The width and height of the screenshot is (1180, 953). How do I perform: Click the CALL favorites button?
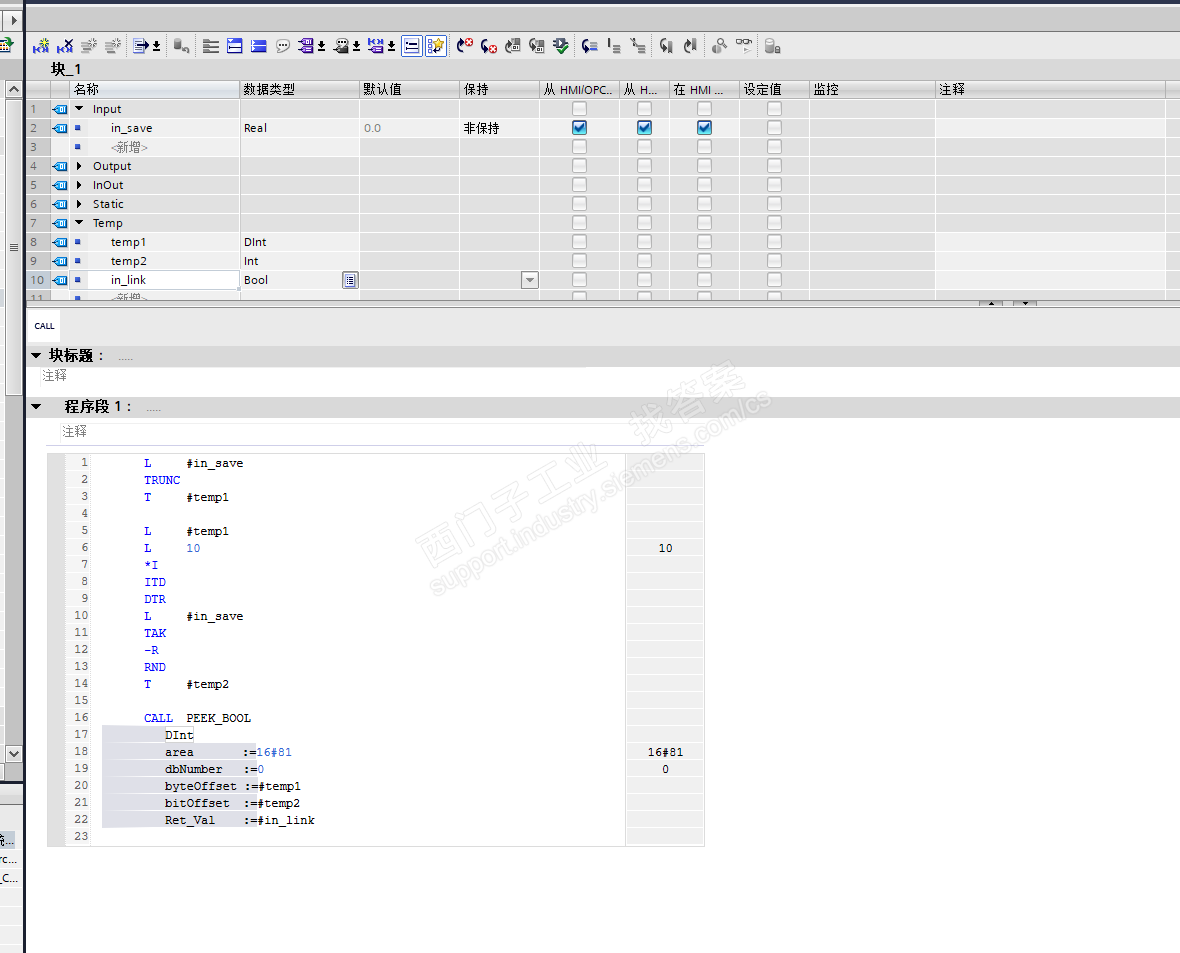coord(44,326)
